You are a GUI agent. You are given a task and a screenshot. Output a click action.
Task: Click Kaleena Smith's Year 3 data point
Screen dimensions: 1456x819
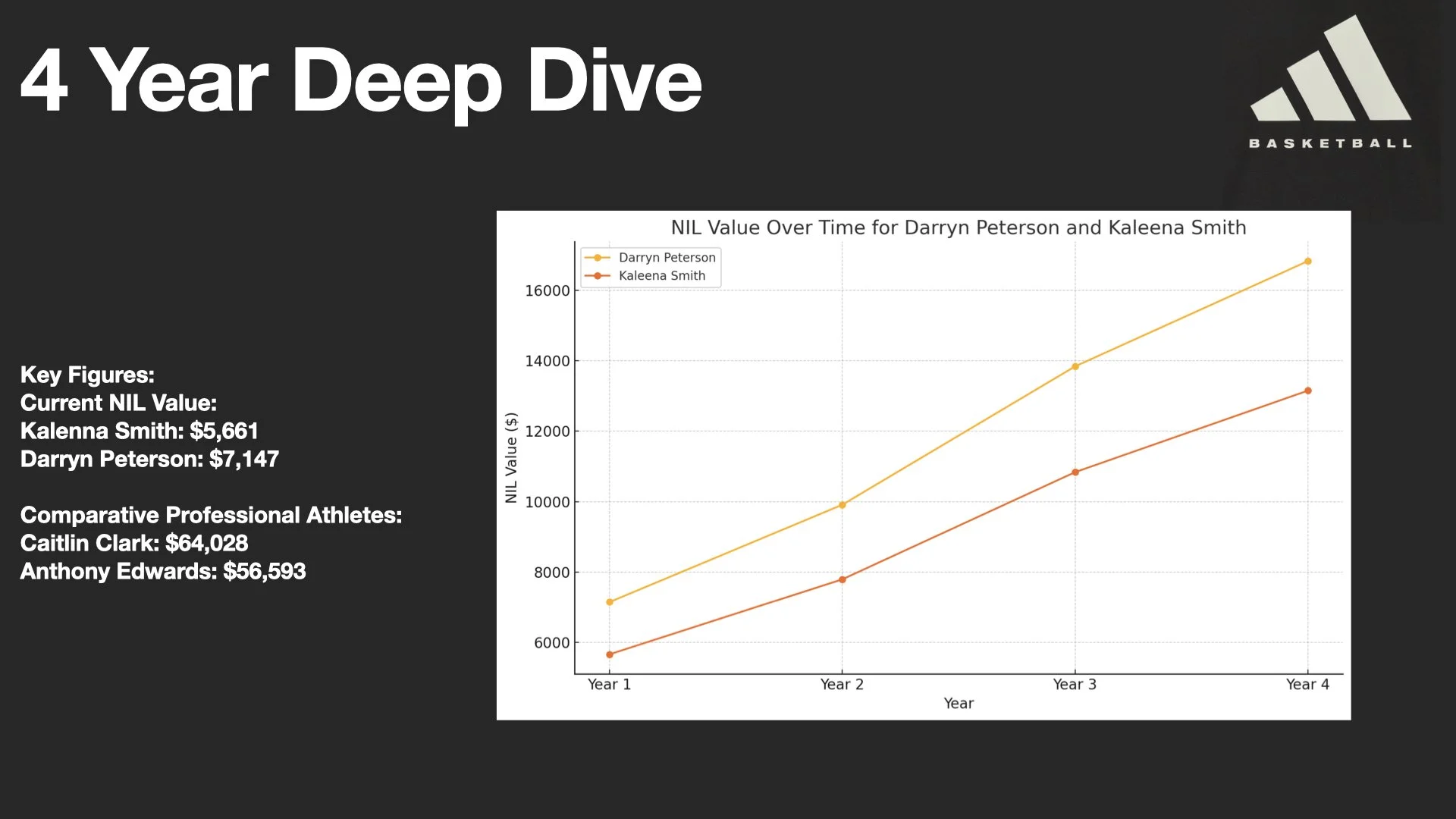click(1075, 472)
